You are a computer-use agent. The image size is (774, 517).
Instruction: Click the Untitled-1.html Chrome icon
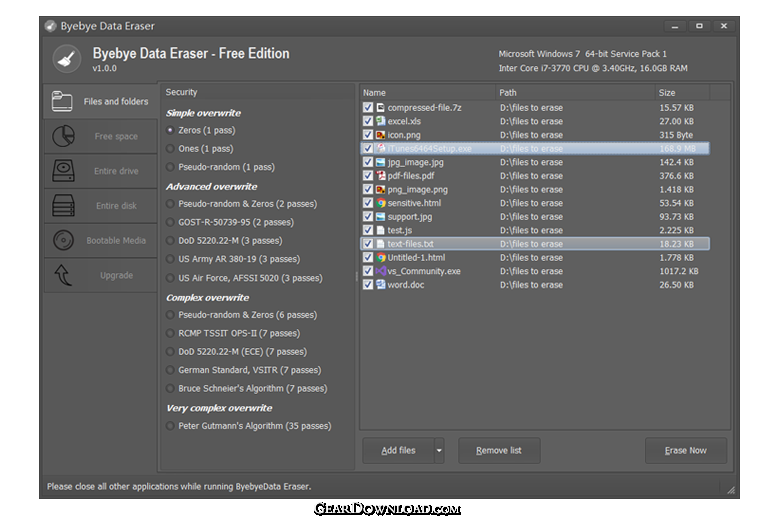pyautogui.click(x=381, y=257)
